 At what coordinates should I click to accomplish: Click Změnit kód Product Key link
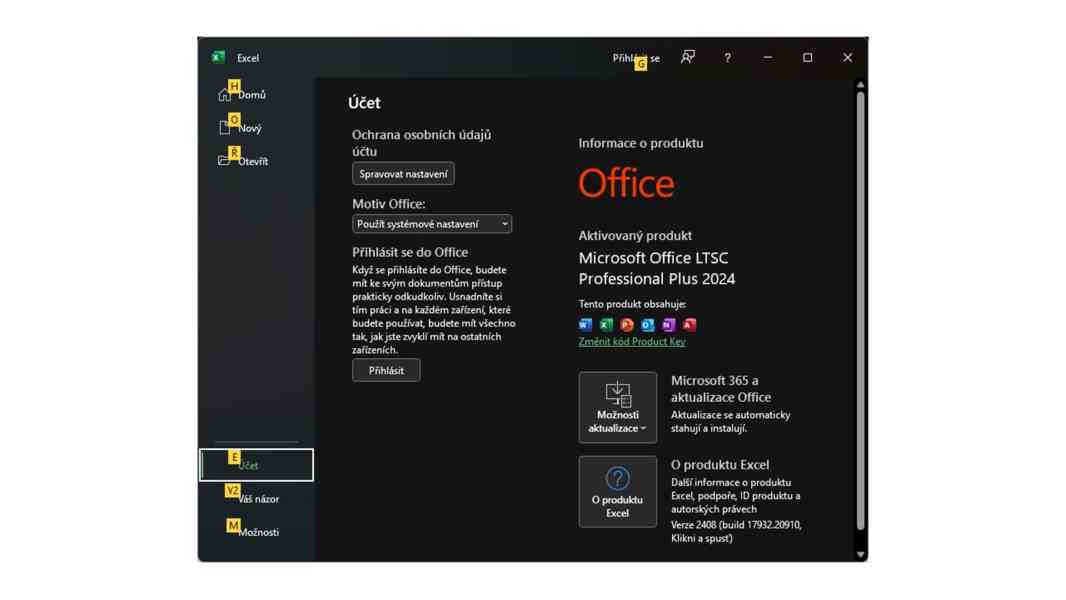coord(632,341)
